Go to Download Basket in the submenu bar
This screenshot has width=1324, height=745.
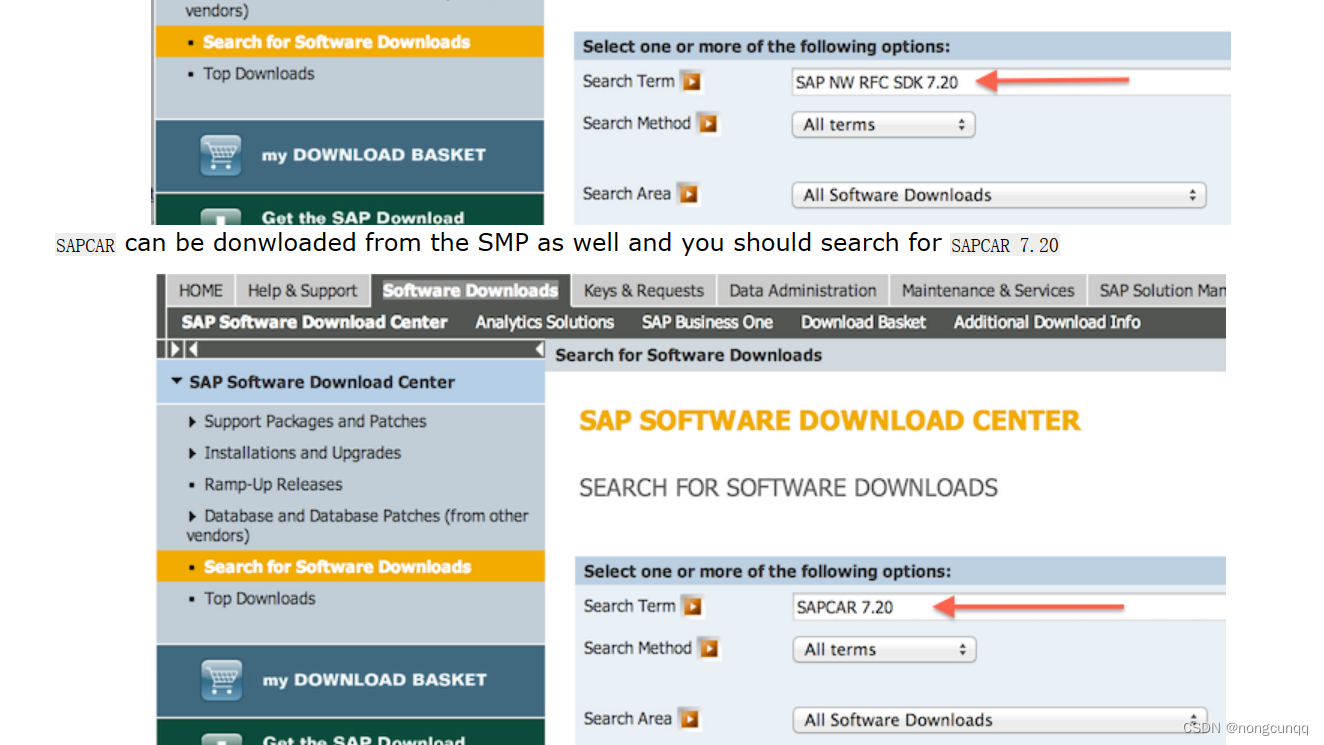864,322
